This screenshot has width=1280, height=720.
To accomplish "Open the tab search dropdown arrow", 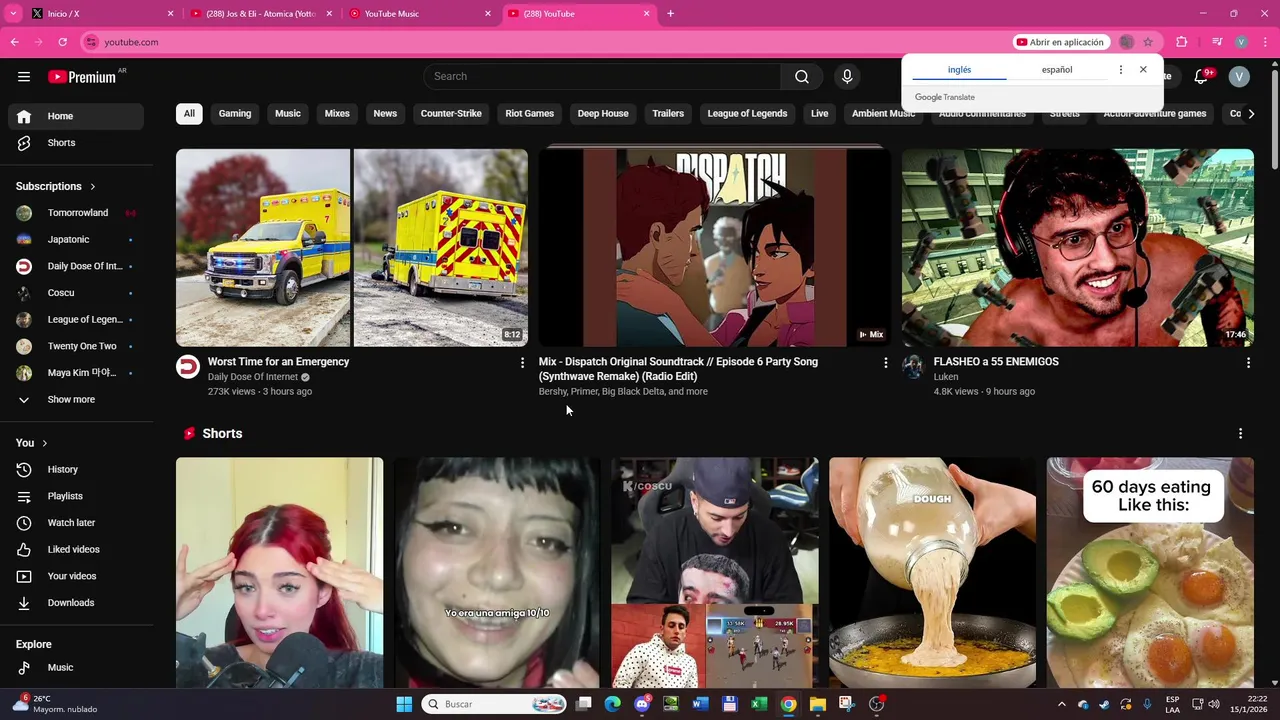I will [x=14, y=14].
